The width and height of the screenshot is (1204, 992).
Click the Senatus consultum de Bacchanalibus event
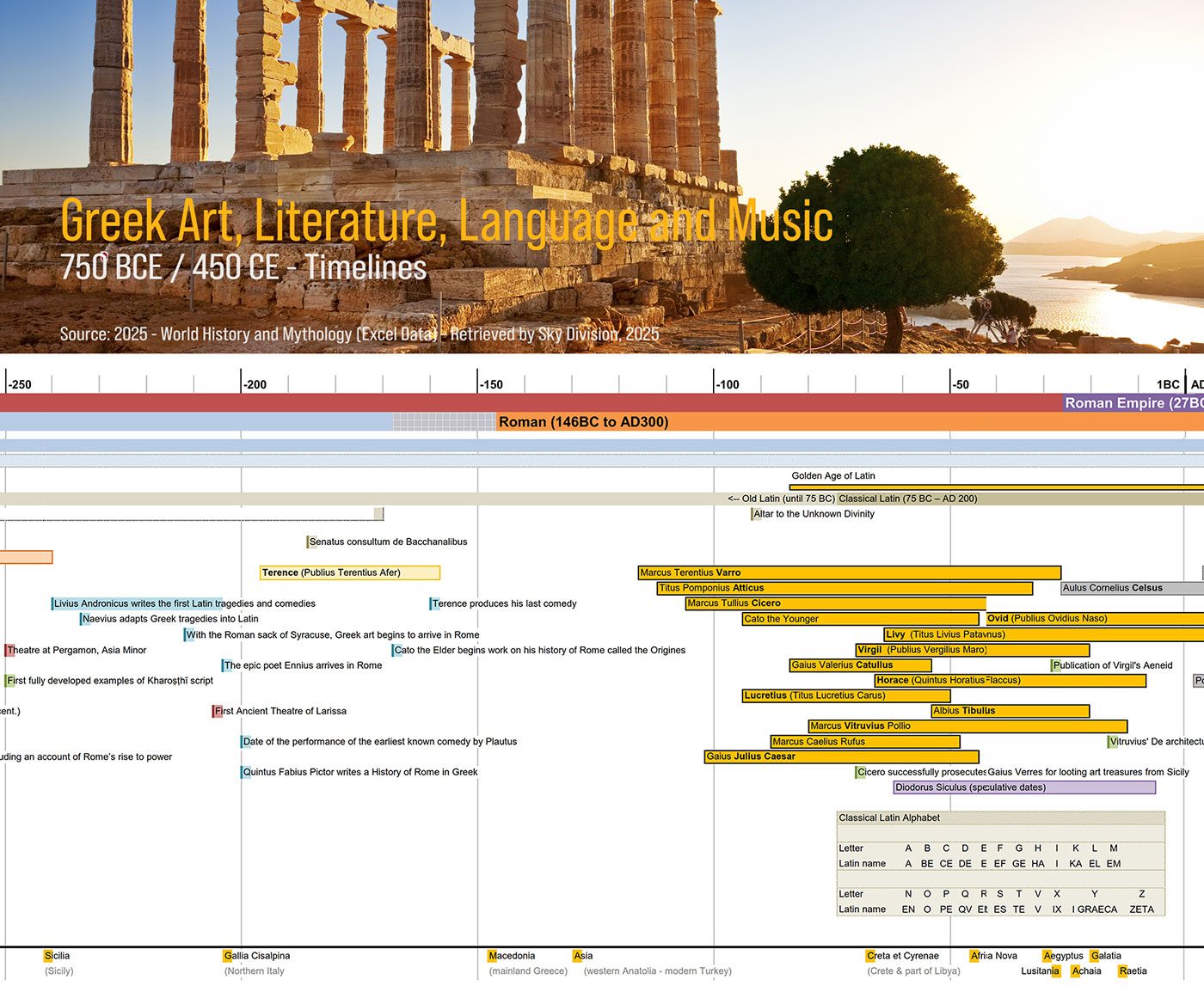pos(387,542)
